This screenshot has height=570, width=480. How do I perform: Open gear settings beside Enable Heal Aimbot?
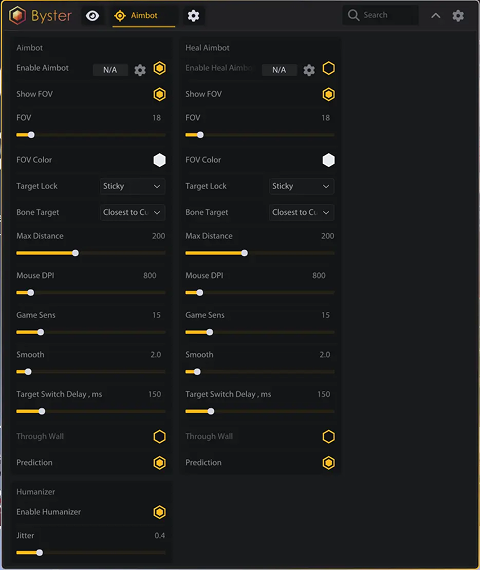[309, 70]
